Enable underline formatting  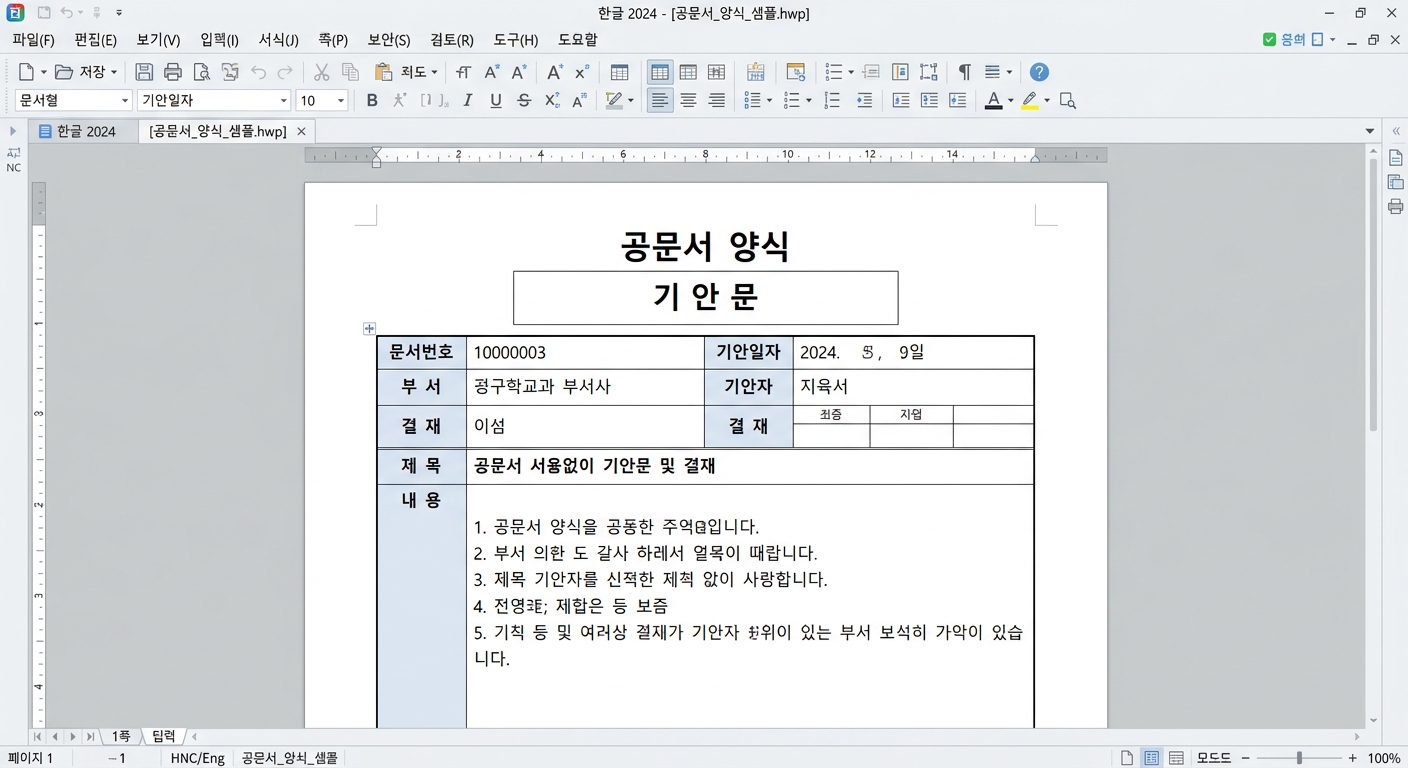tap(495, 100)
